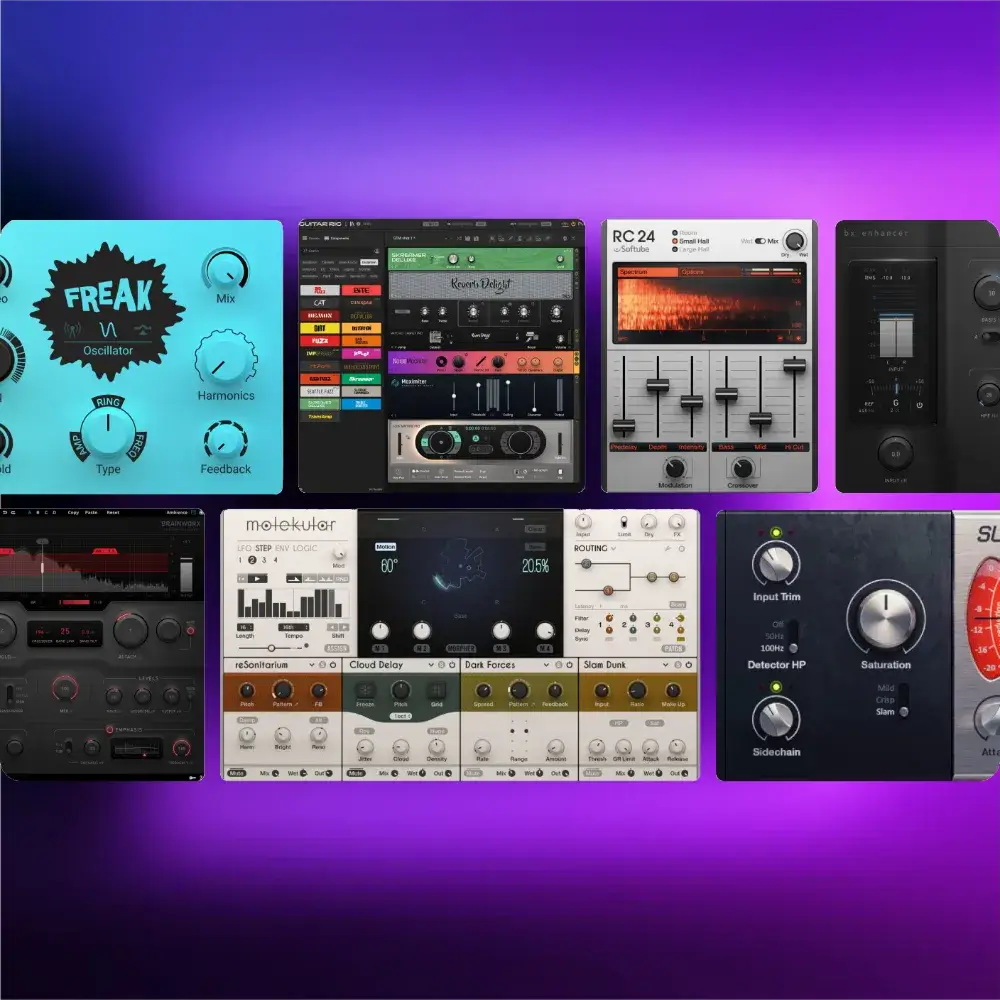Toggle the Emphasis enable button in Brainworx

click(110, 729)
